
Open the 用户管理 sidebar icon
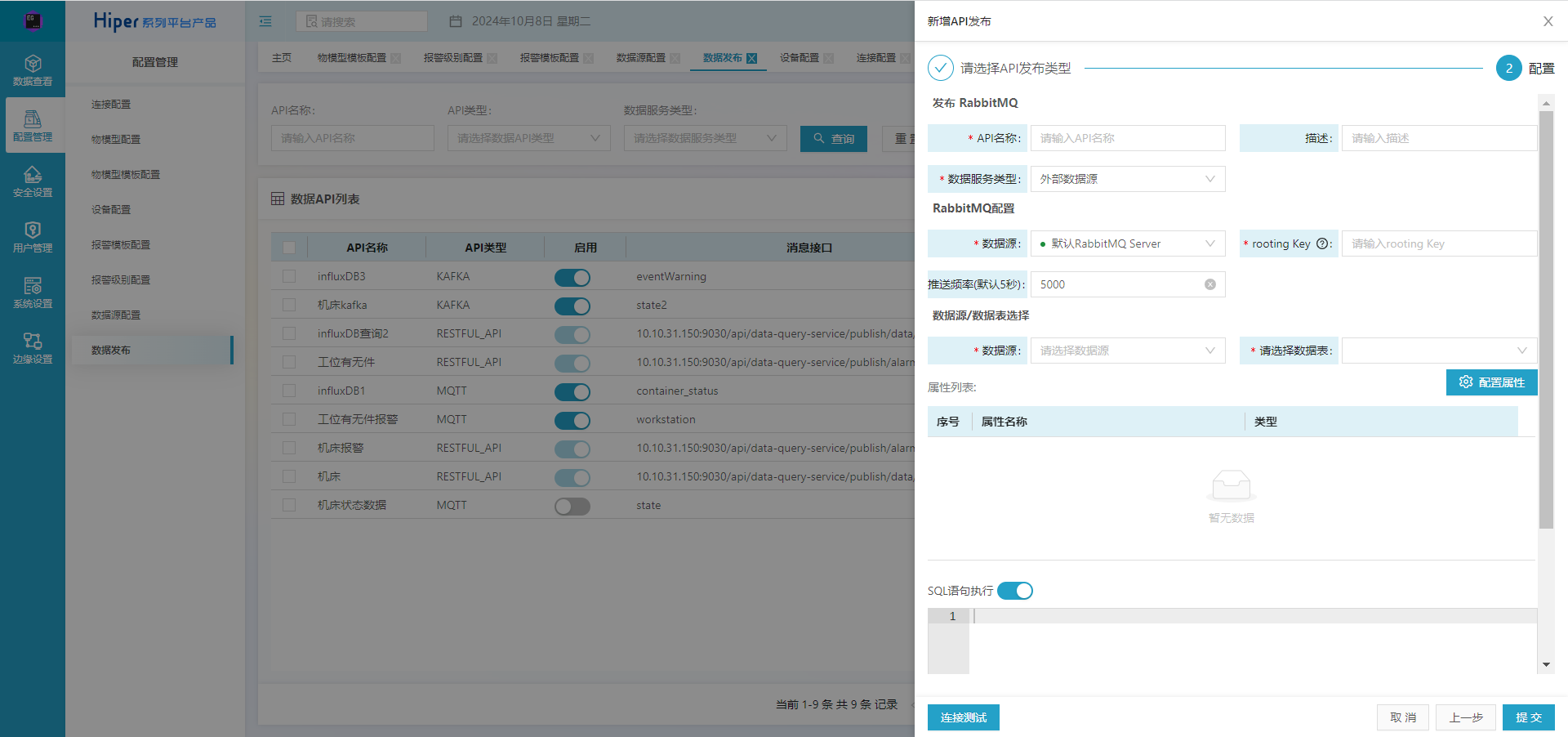tap(33, 237)
